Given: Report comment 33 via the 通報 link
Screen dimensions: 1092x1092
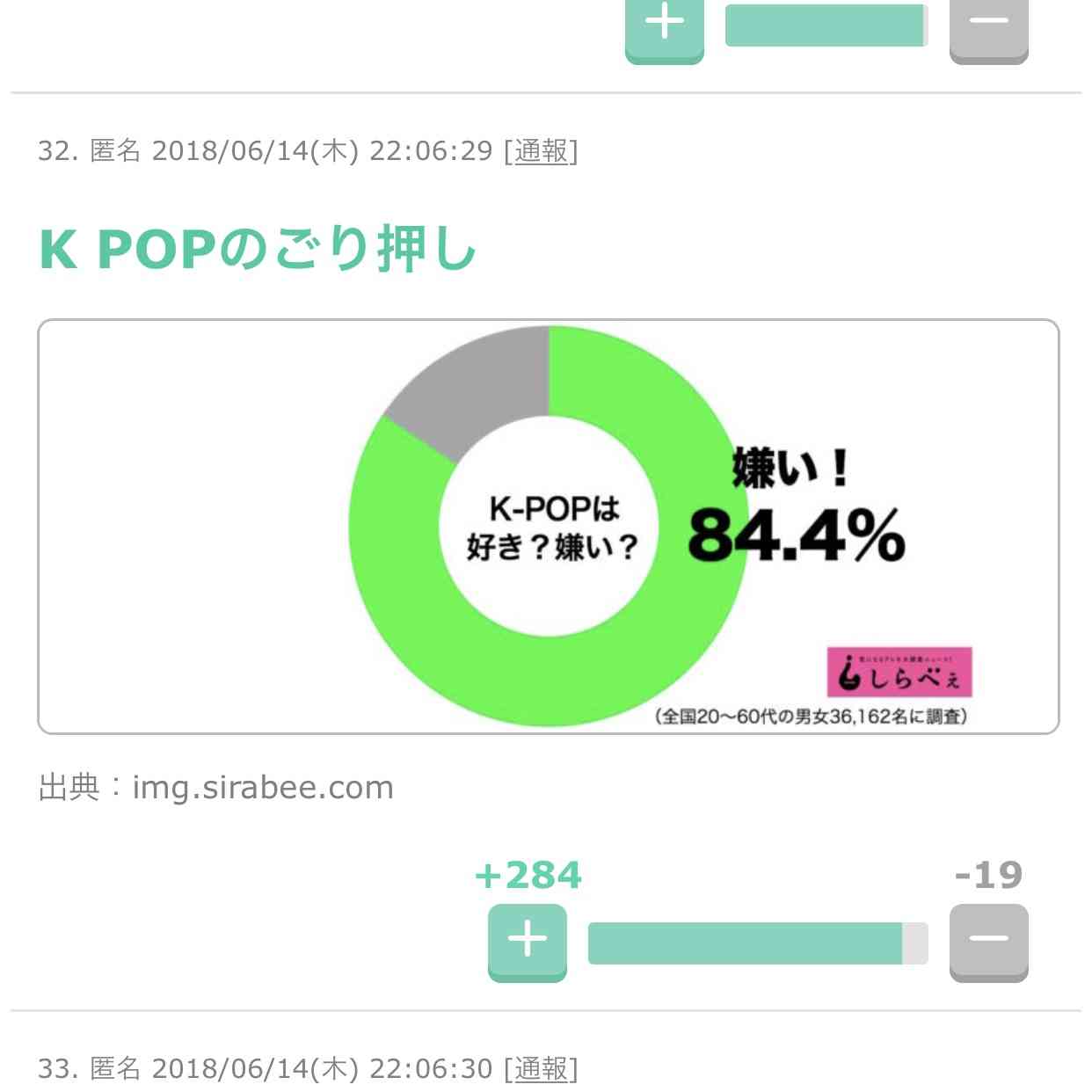Looking at the screenshot, I should point(541,1069).
